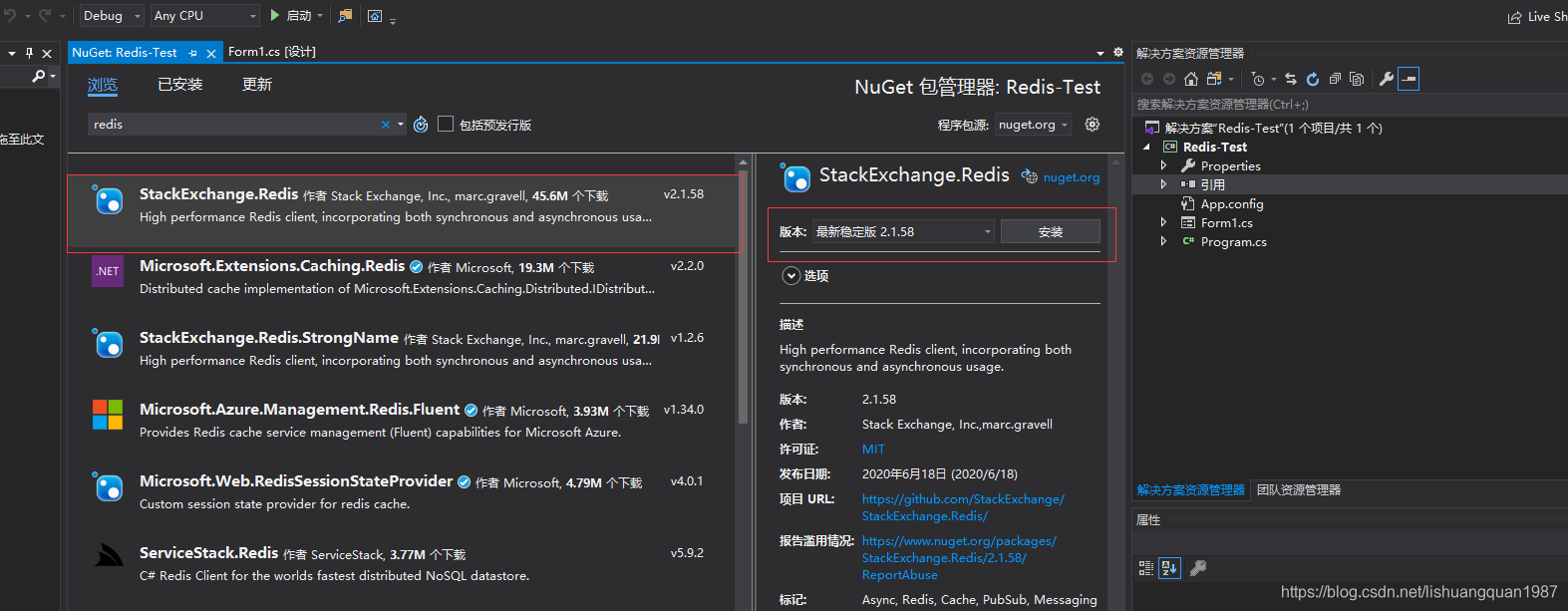Click the green Start debugging arrow

tap(275, 15)
